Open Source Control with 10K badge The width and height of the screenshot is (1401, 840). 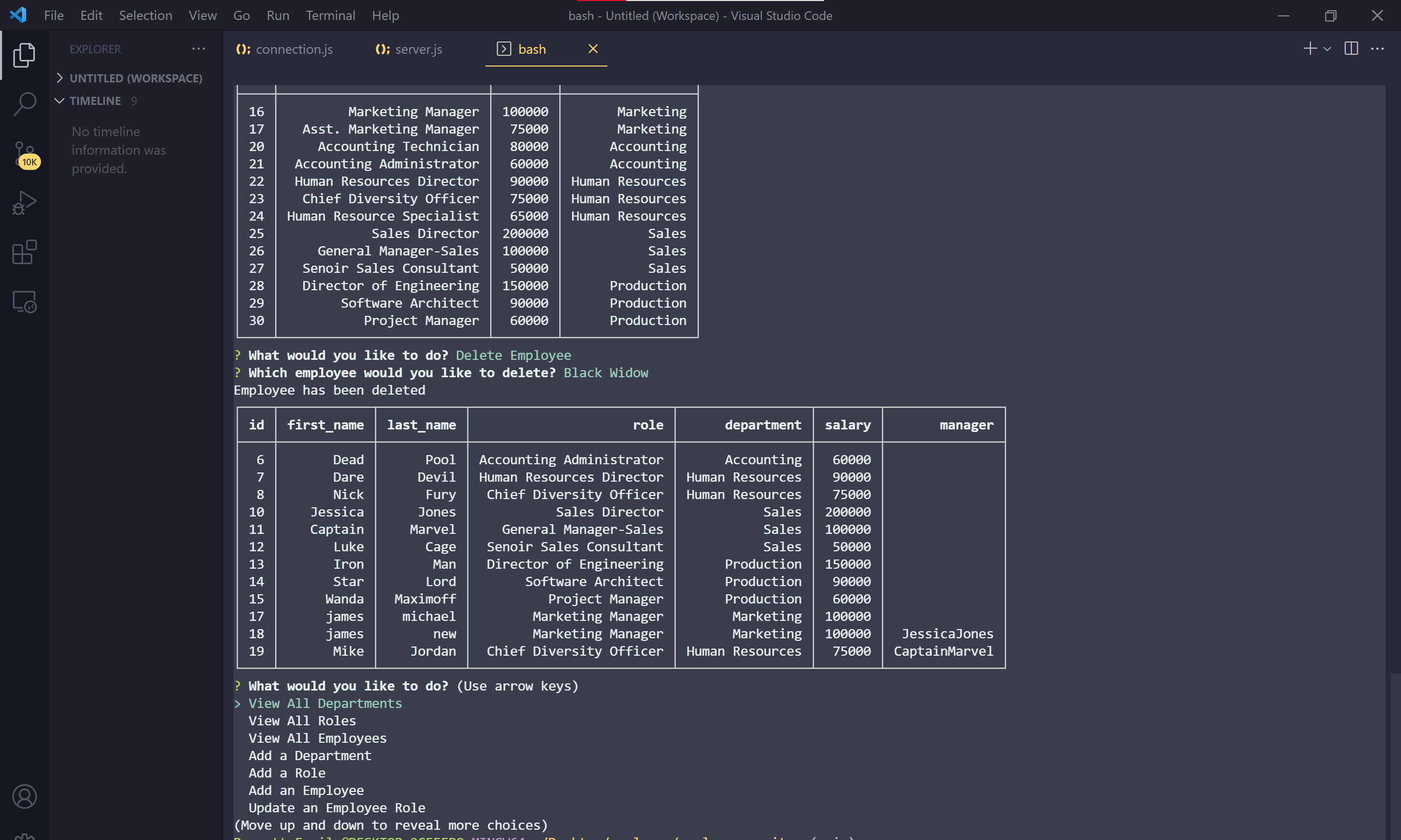point(26,155)
